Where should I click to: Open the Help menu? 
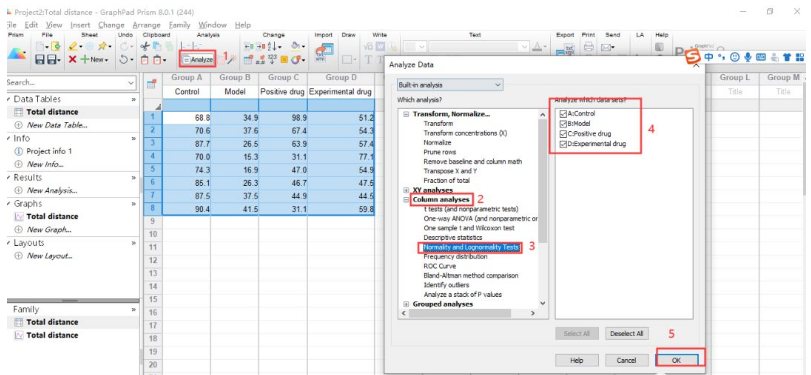(243, 25)
